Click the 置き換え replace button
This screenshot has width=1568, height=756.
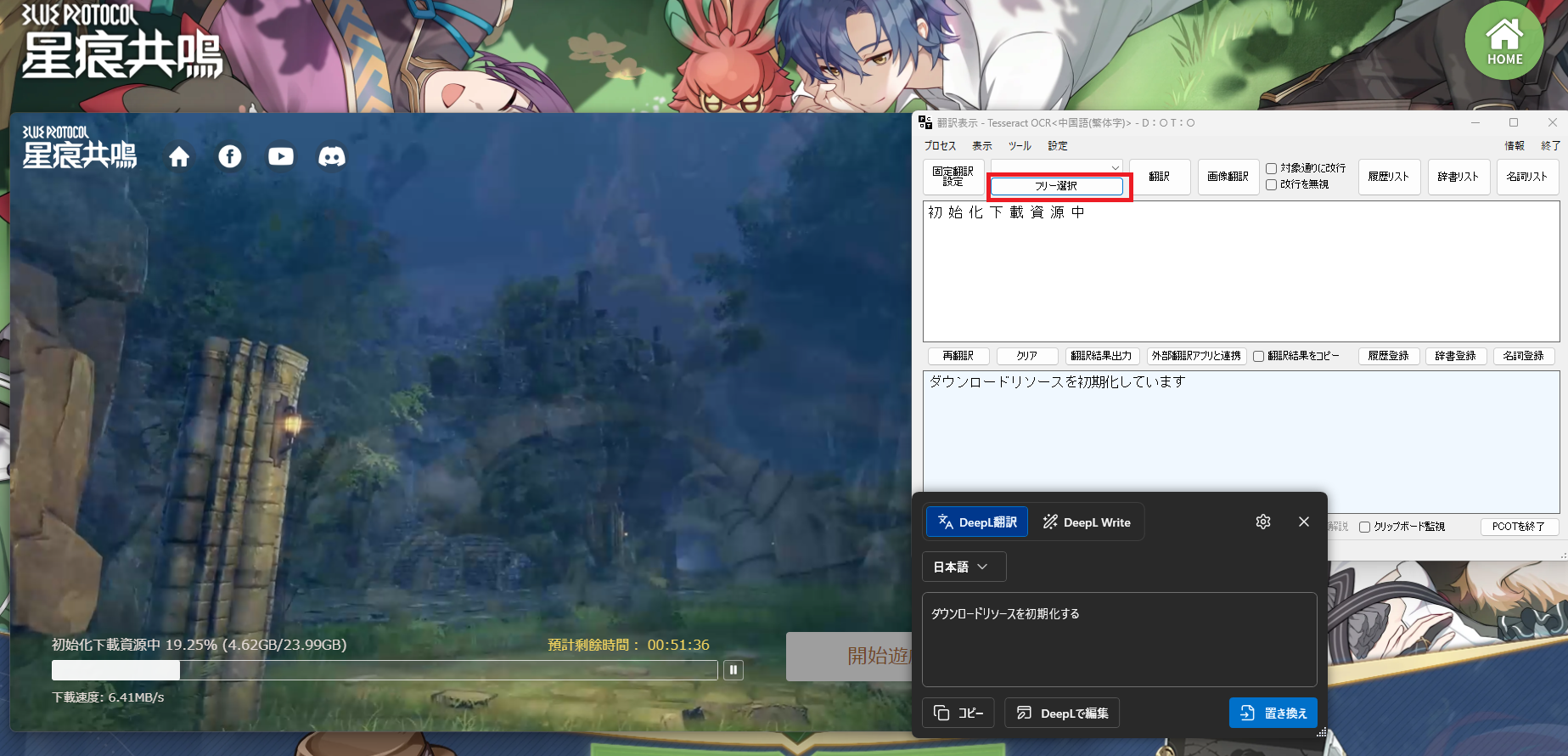click(1273, 714)
